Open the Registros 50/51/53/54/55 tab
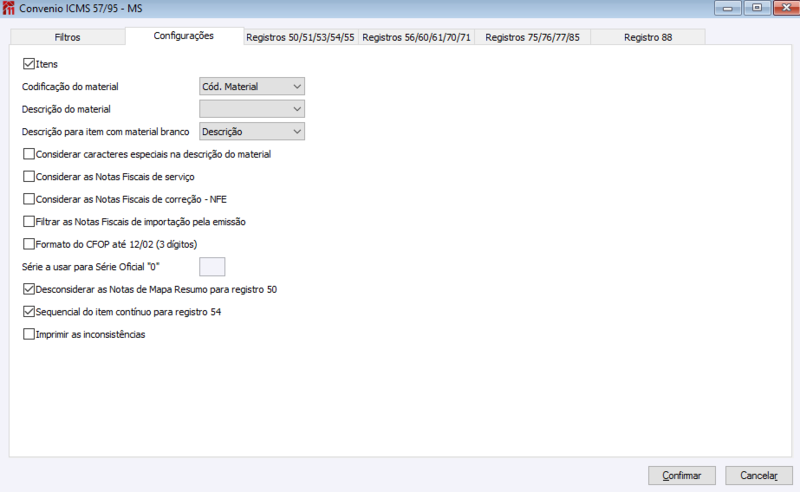The image size is (800, 492). tap(300, 37)
